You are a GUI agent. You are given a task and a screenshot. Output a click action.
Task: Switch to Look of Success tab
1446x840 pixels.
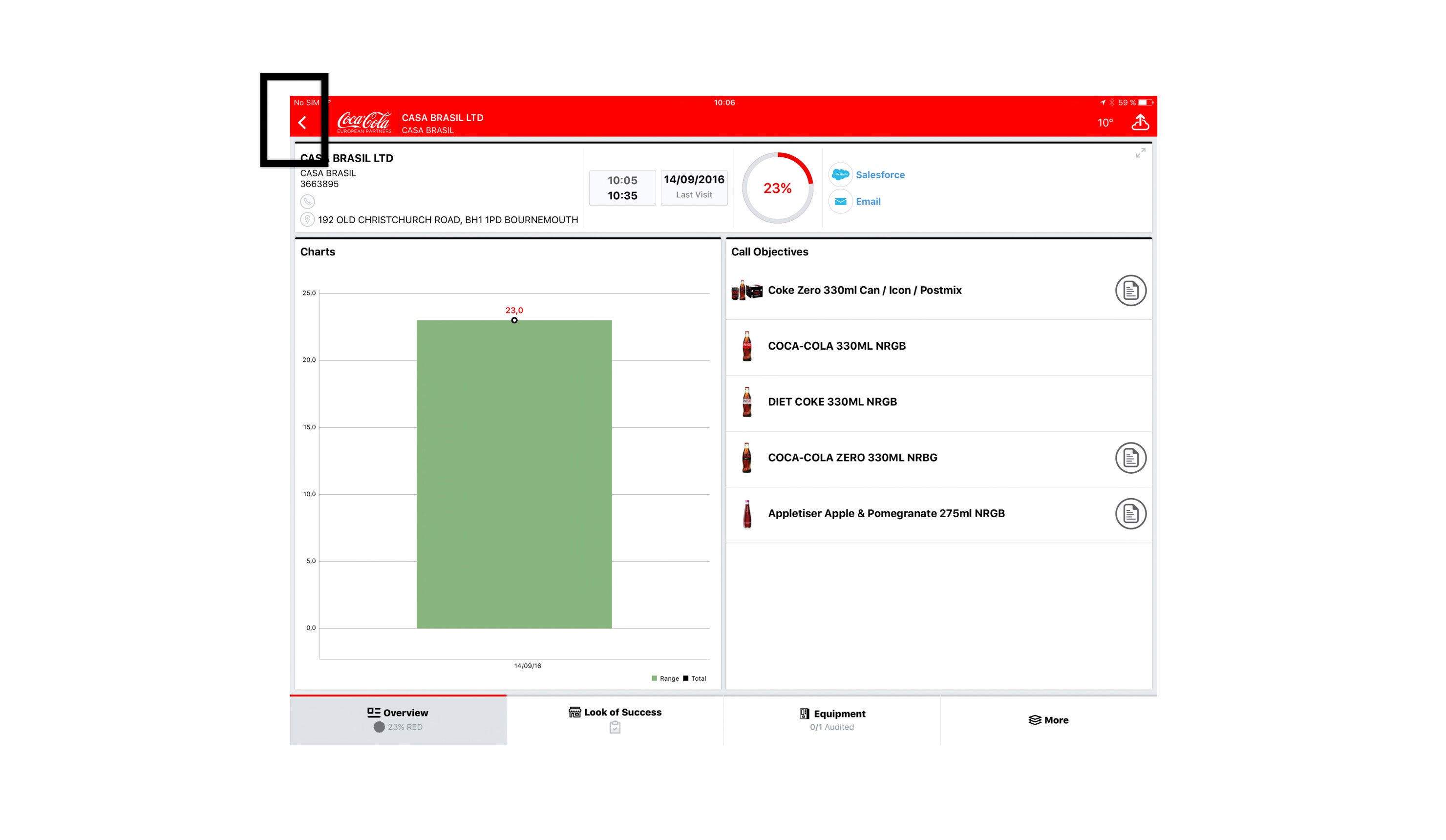[615, 720]
